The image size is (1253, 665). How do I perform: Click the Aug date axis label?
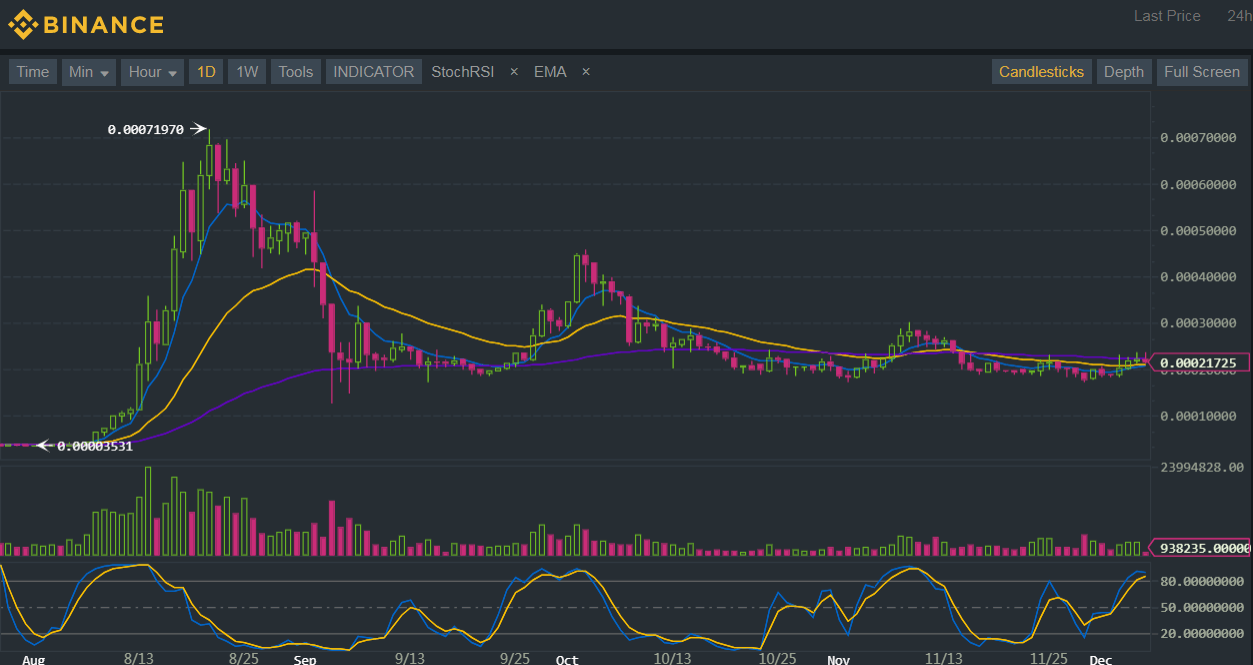[x=33, y=659]
